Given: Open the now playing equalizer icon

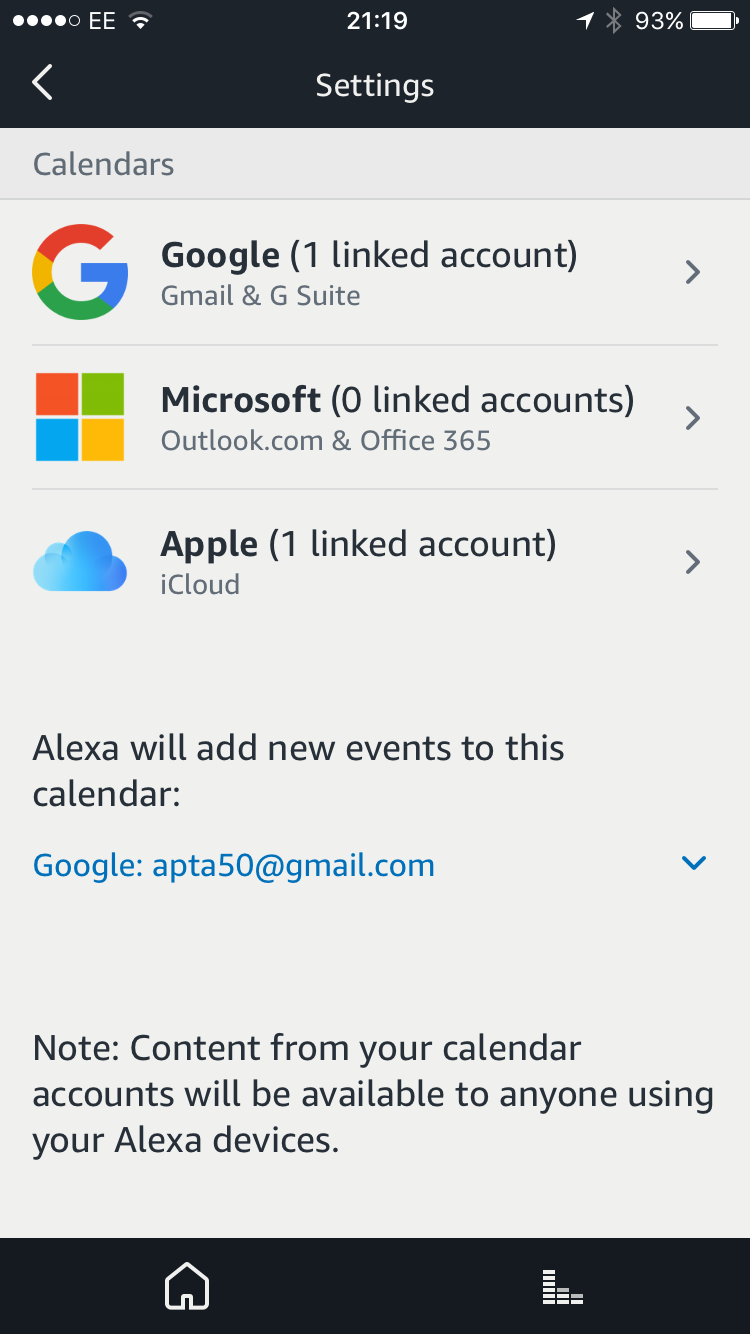Looking at the screenshot, I should (562, 1287).
